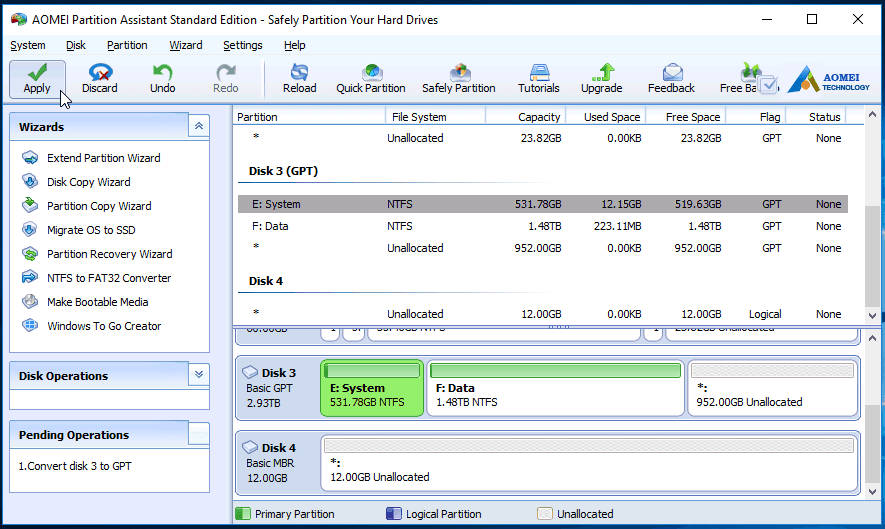Select 952.00GB Unallocated block in disk map

click(x=772, y=388)
